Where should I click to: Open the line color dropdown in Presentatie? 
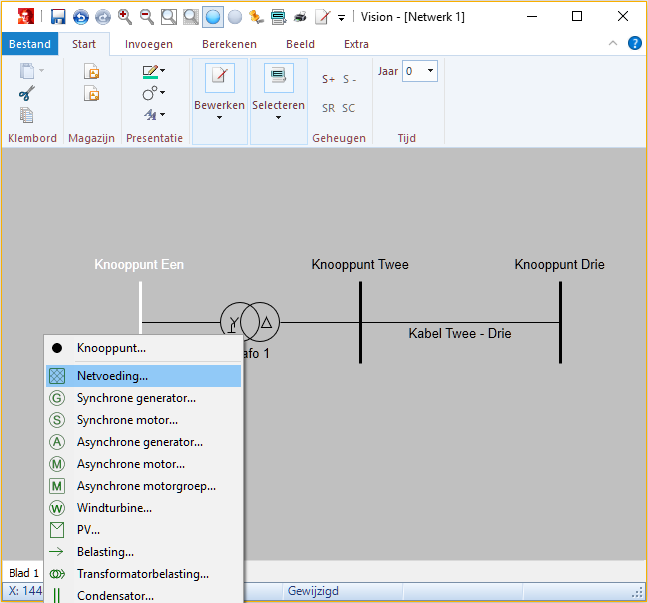tap(163, 71)
